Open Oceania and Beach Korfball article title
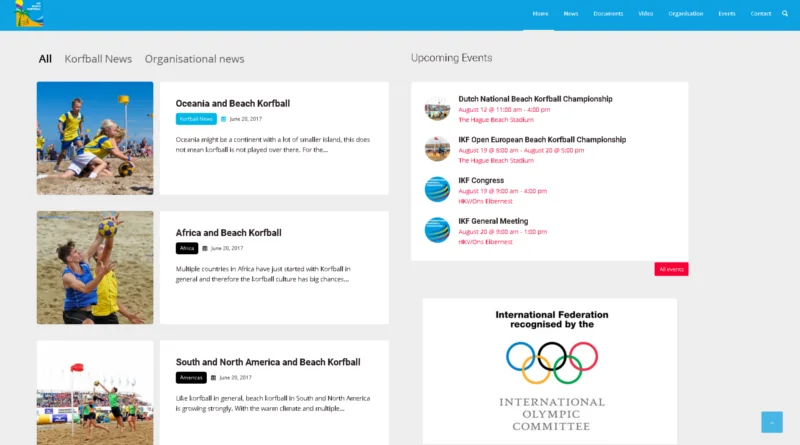This screenshot has height=445, width=800. click(233, 103)
